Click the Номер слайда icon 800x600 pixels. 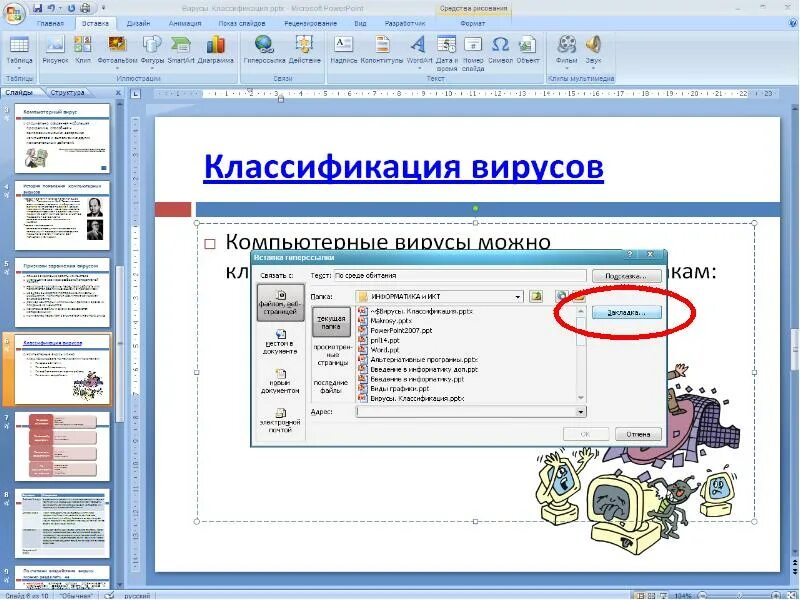pos(473,54)
